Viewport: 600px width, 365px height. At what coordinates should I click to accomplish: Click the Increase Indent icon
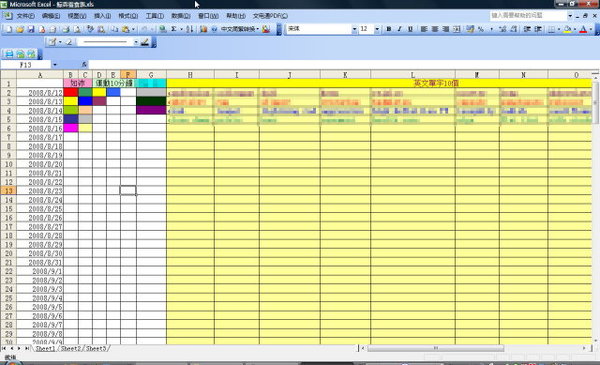tap(538, 29)
